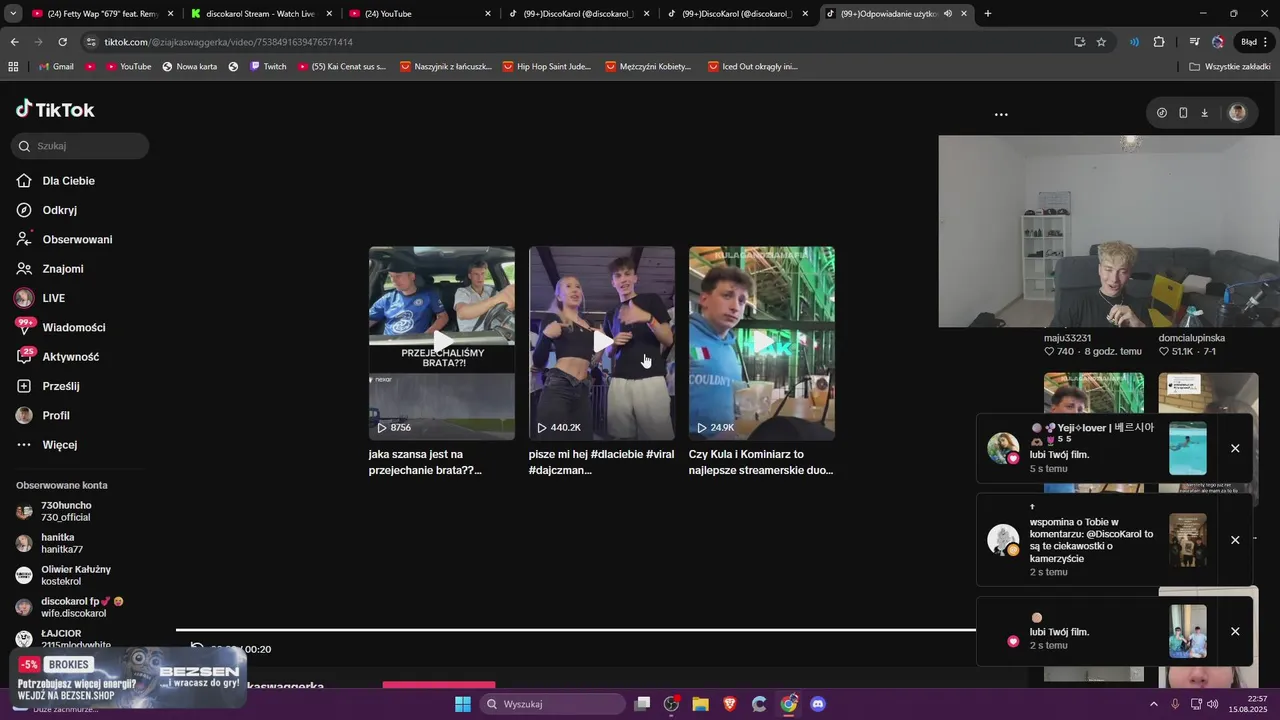Switch to discokarol Stream Kick tab
Screen dimensions: 1280x720
coord(260,14)
